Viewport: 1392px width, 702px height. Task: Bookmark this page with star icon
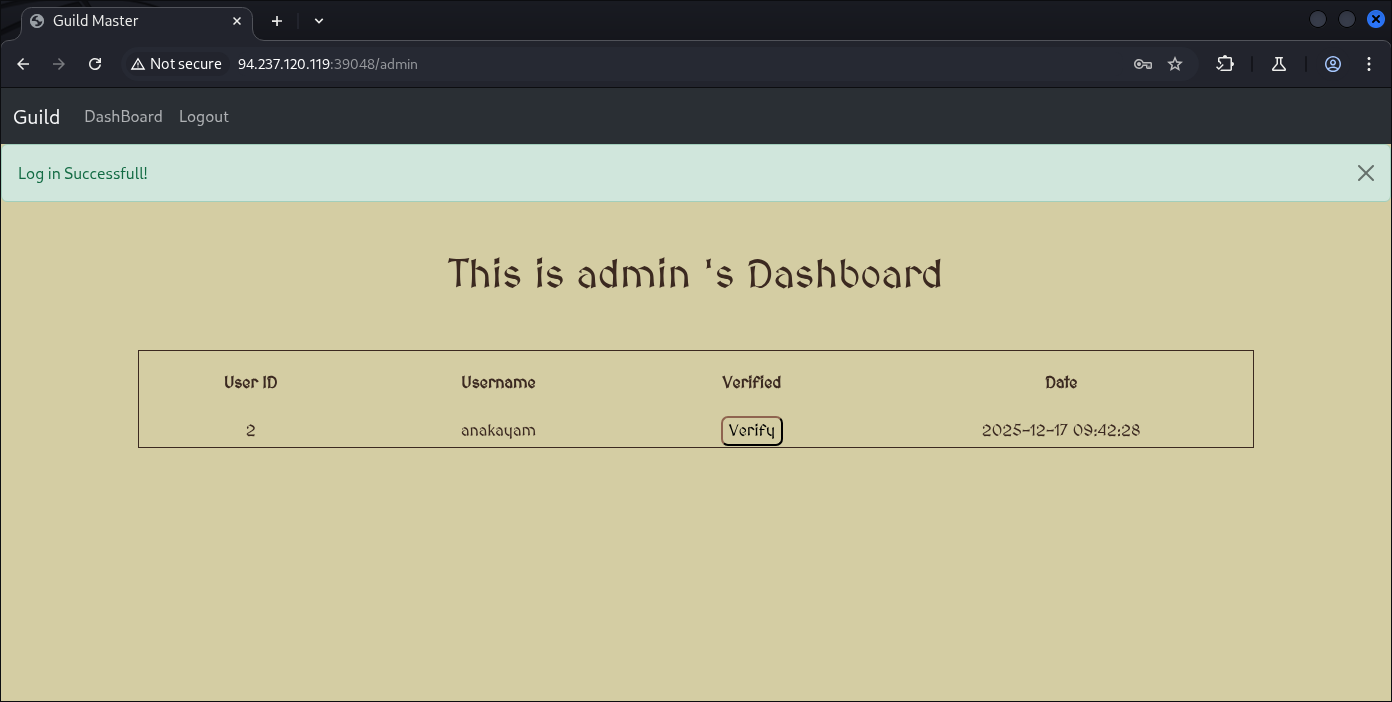tap(1175, 64)
